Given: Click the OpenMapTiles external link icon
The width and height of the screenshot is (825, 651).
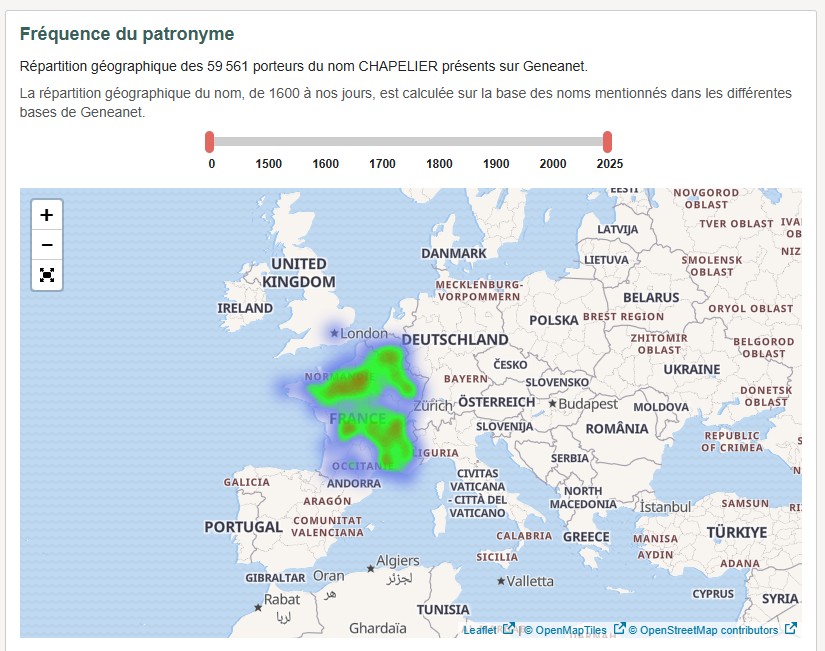Looking at the screenshot, I should click(617, 630).
